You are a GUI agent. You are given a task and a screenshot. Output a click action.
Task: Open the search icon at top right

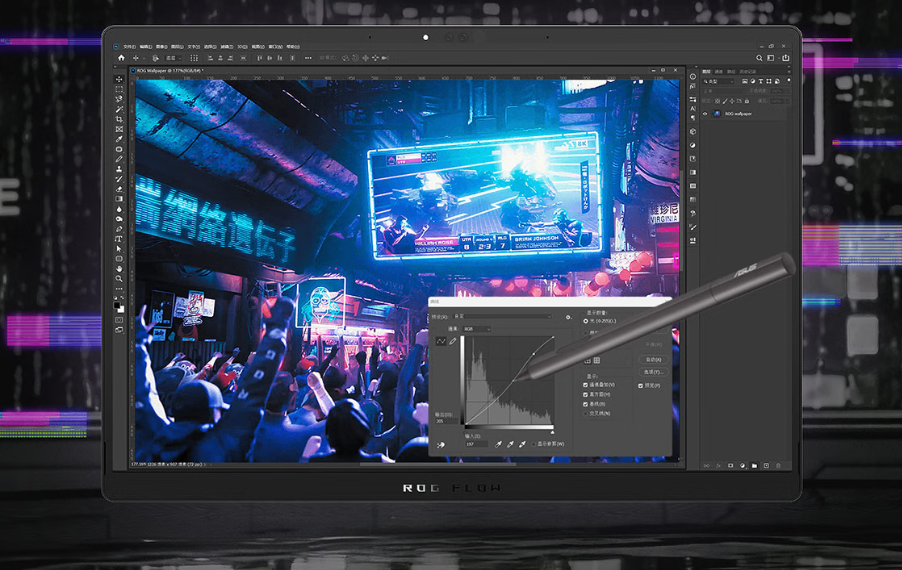[760, 58]
